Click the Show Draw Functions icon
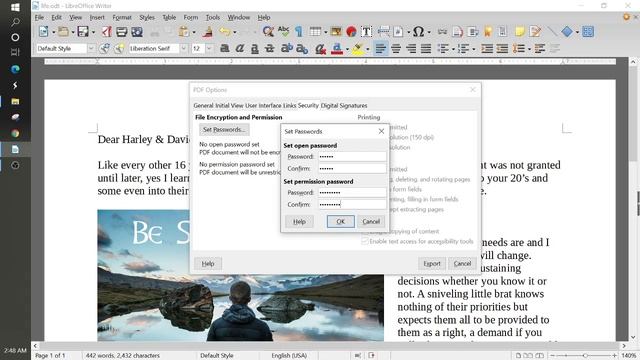Viewport: 640px width, 360px height. click(x=588, y=31)
